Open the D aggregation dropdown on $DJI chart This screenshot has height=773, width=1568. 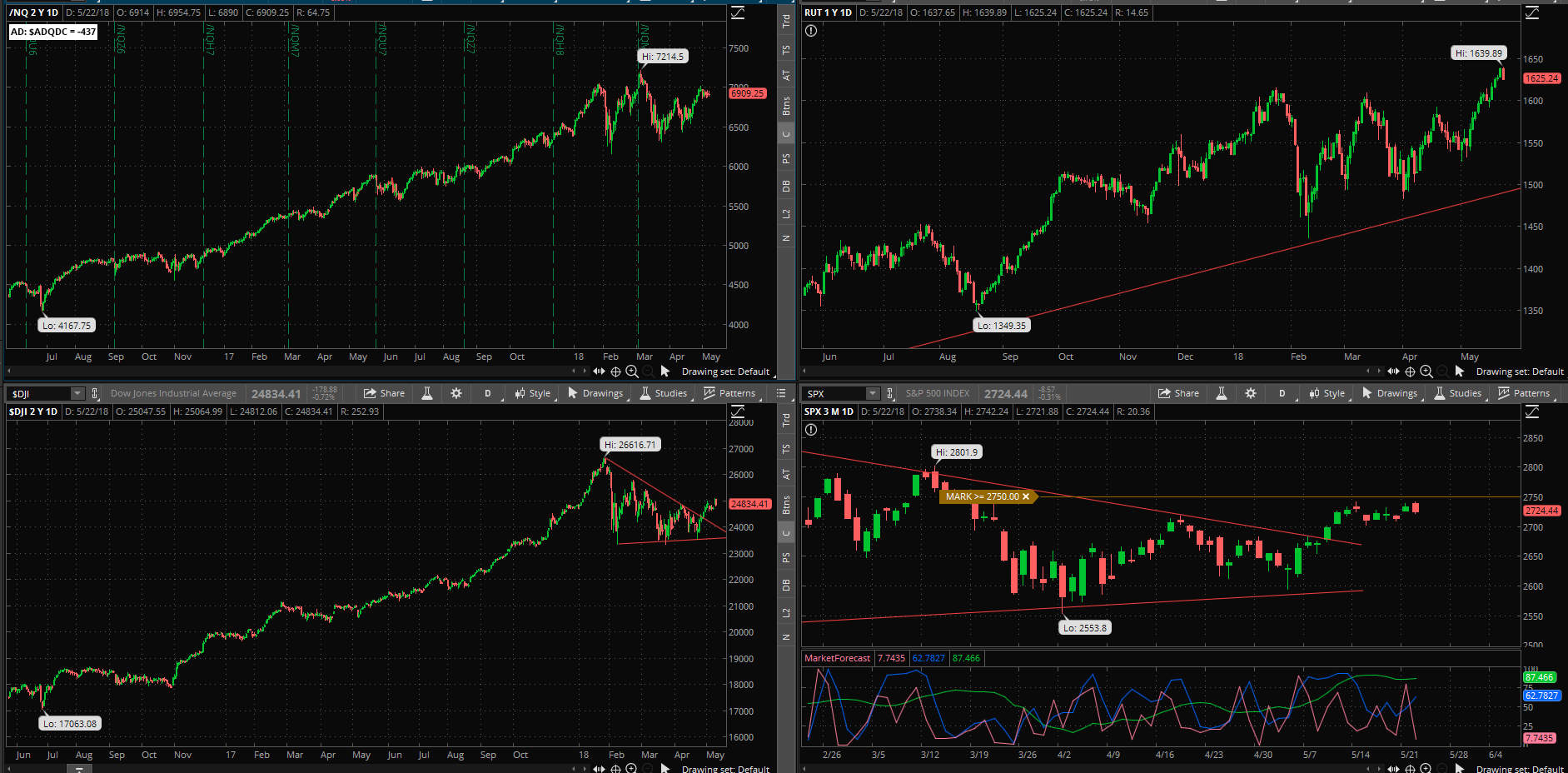[488, 393]
